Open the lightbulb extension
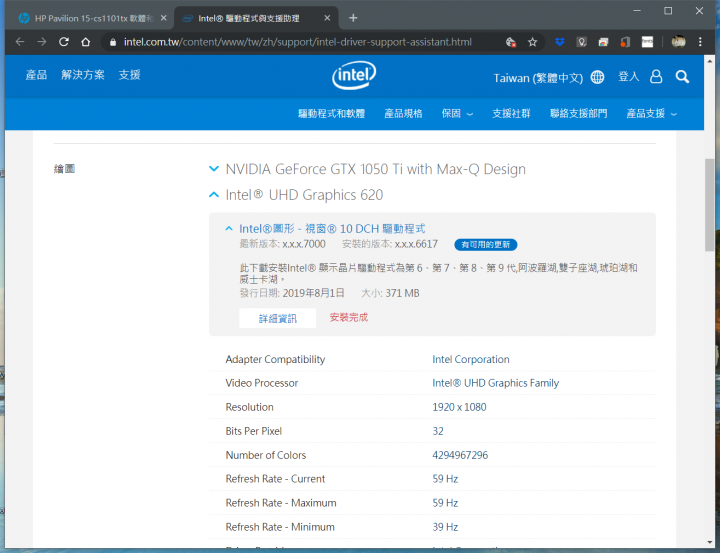Screen dimensions: 720x553 tap(581, 42)
